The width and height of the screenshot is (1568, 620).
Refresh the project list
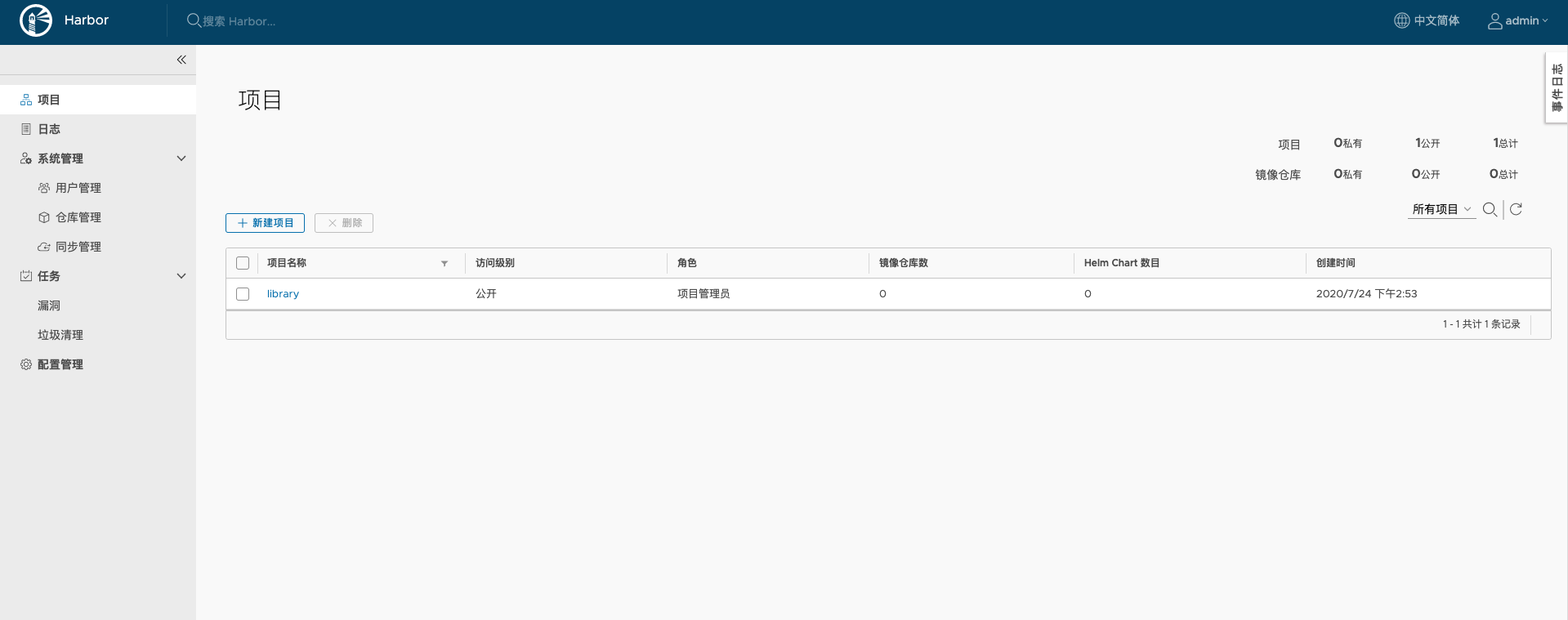[1516, 210]
